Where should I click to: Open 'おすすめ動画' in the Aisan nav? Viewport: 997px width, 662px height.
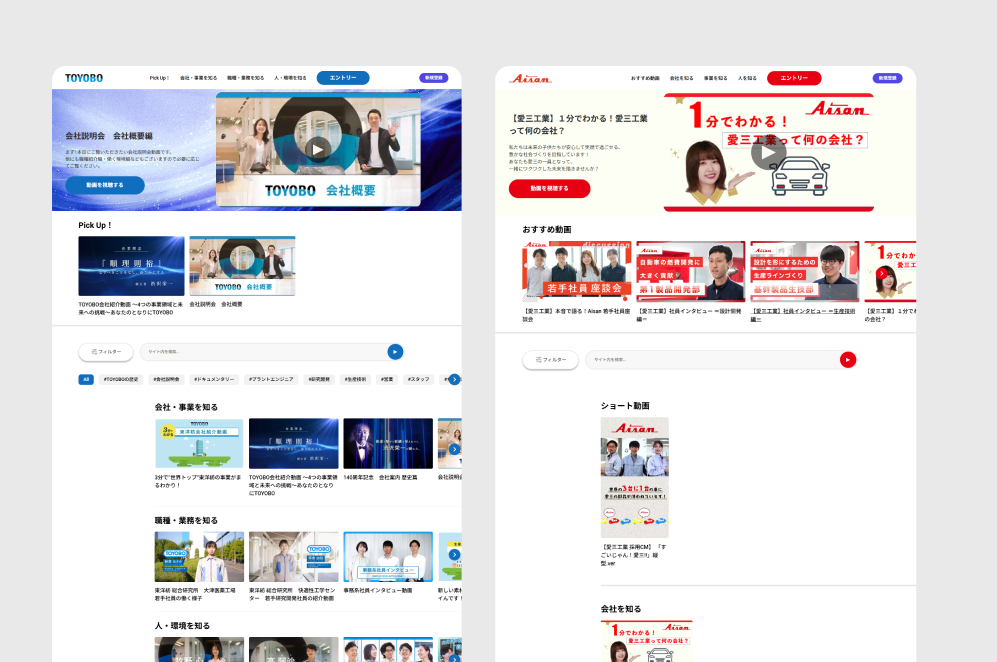645,78
